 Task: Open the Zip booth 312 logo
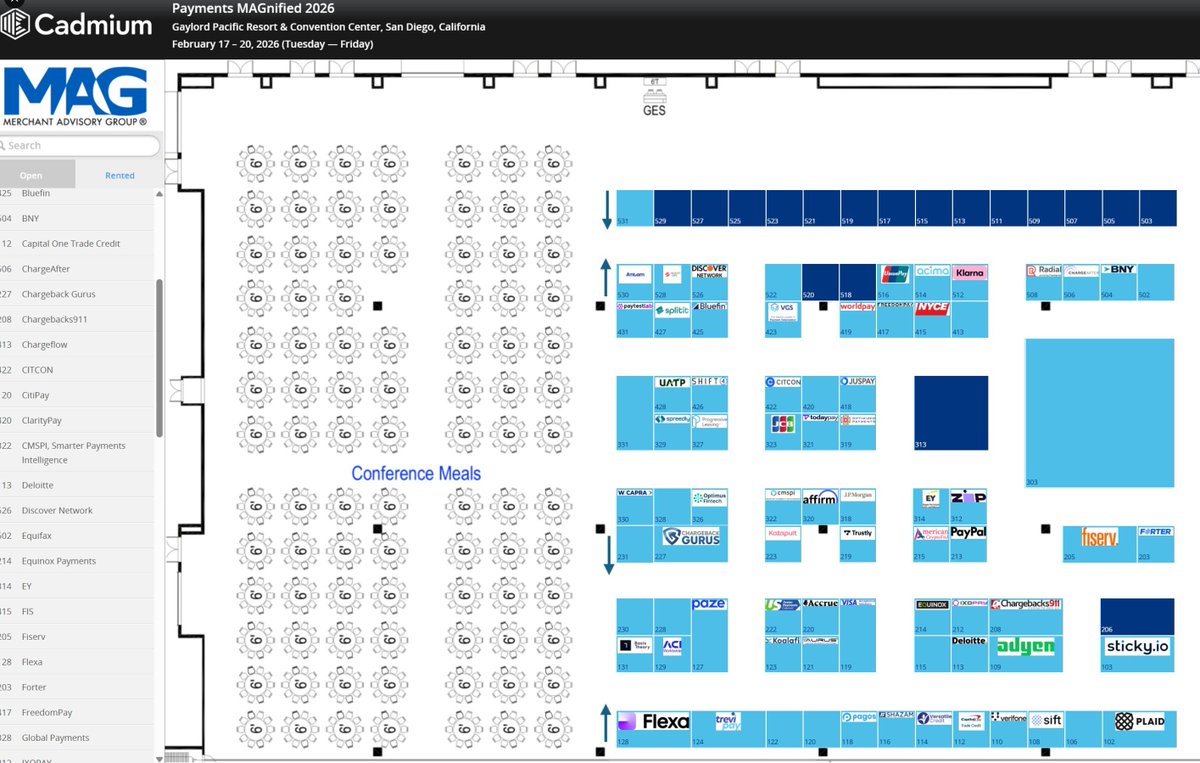(x=968, y=497)
